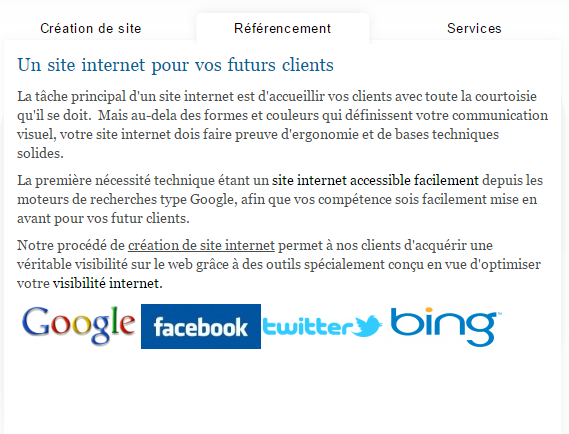
Task: Click bold text "site internet accessible facilement"
Action: 375,180
